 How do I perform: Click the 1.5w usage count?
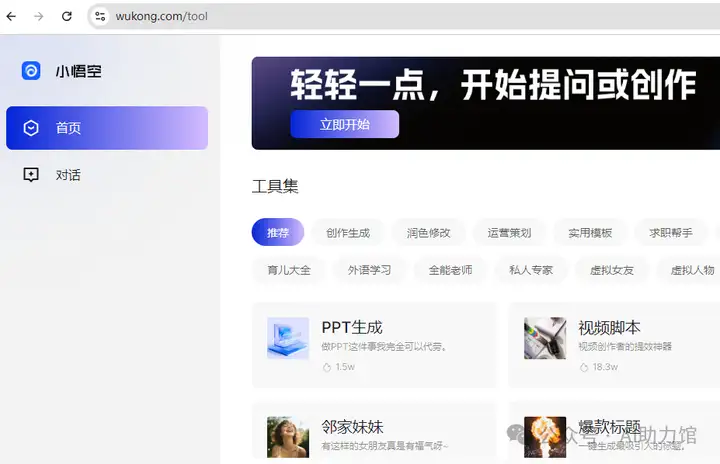(x=345, y=367)
